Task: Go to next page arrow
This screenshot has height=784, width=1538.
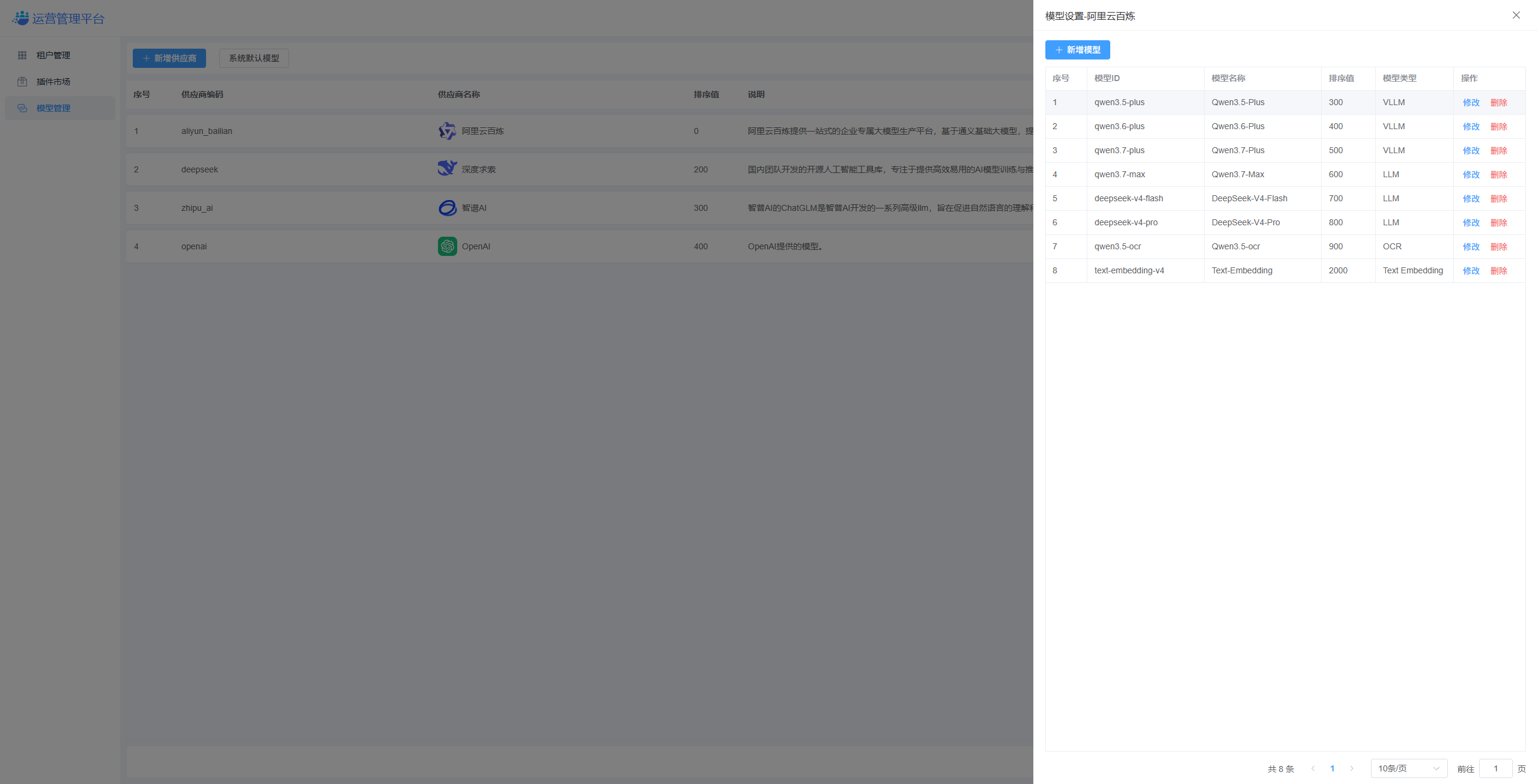Action: [x=1352, y=768]
